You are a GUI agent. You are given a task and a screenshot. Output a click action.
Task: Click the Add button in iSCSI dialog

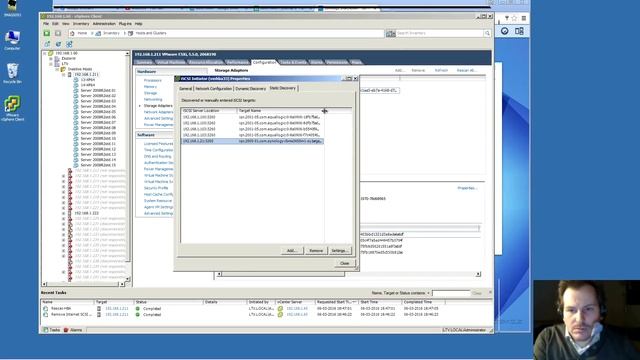point(292,251)
